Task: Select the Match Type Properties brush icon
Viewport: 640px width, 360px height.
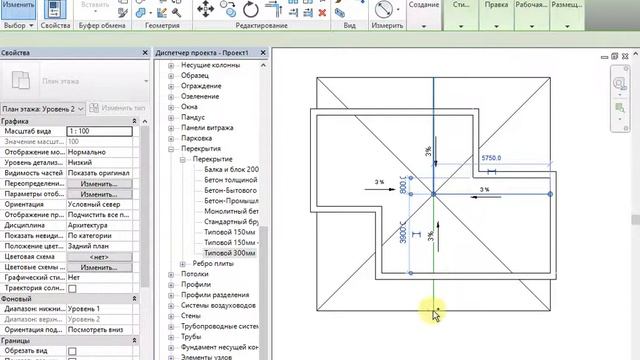Action: pos(123,13)
